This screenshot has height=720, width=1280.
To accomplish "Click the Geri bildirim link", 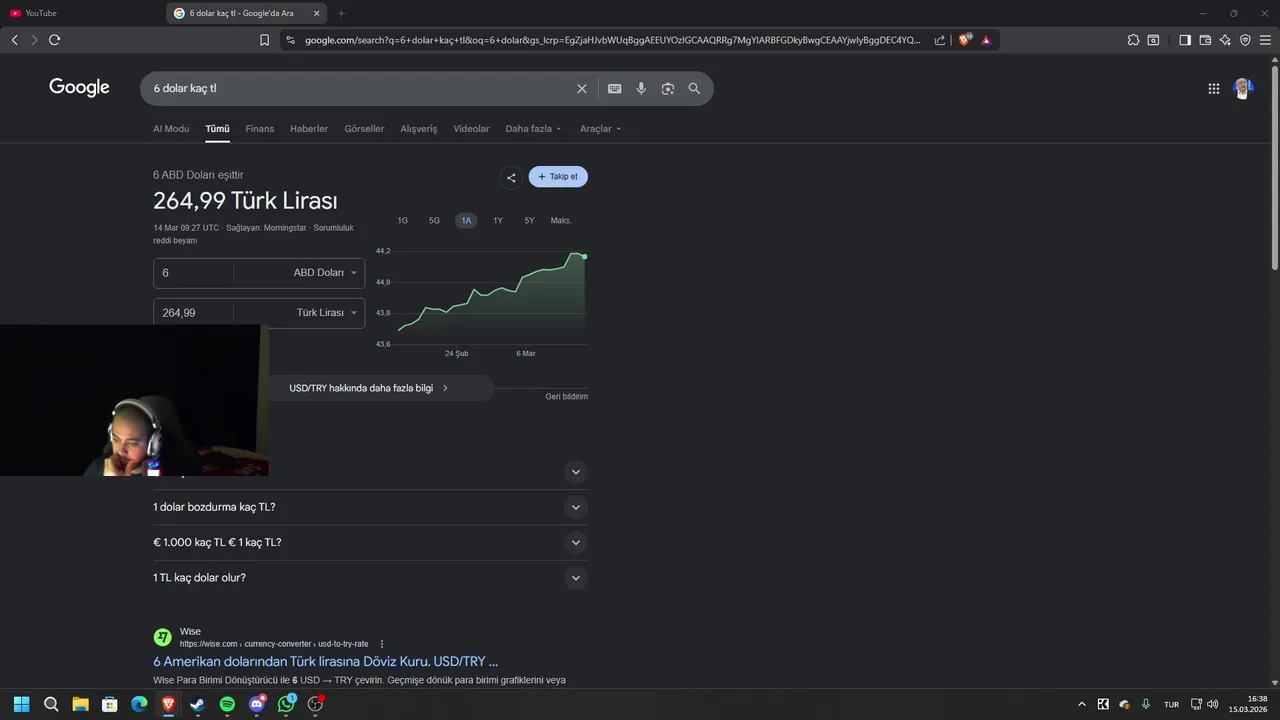I will click(x=566, y=397).
